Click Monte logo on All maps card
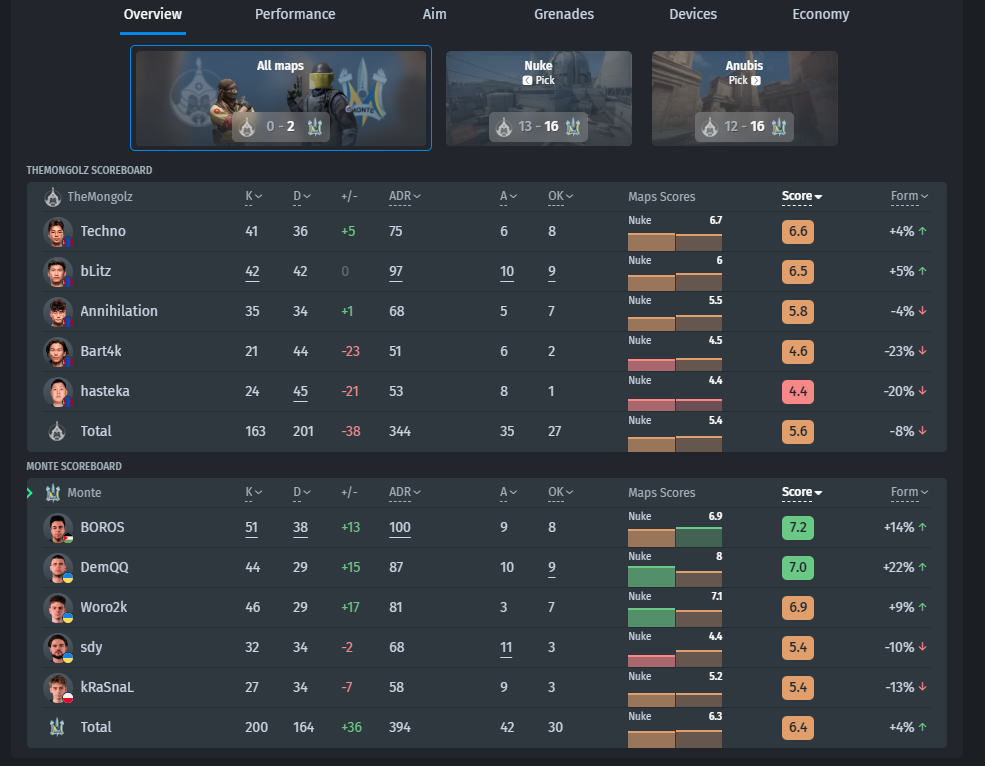 click(x=315, y=127)
